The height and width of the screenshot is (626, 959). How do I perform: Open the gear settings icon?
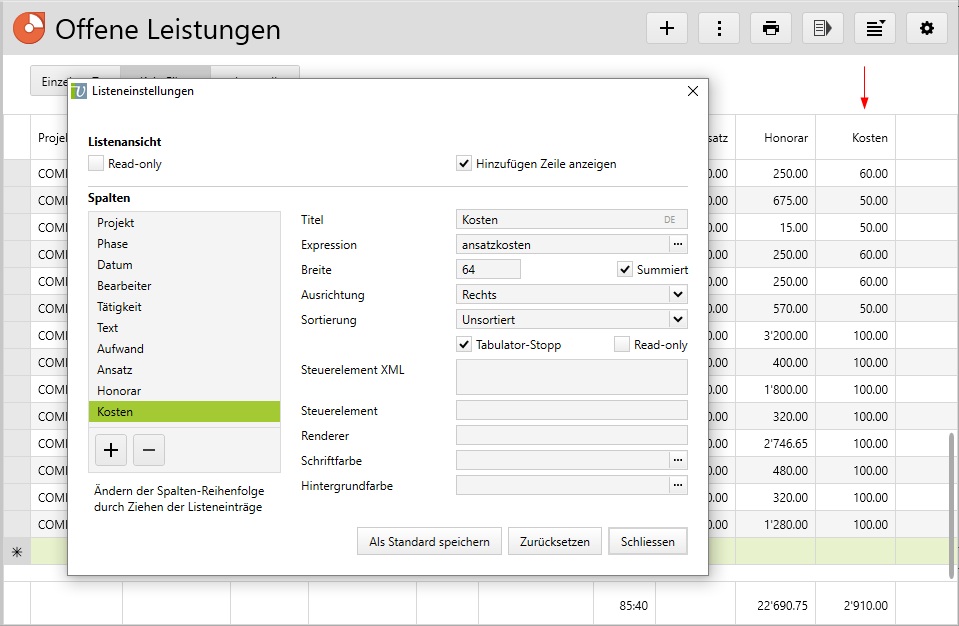click(x=927, y=28)
